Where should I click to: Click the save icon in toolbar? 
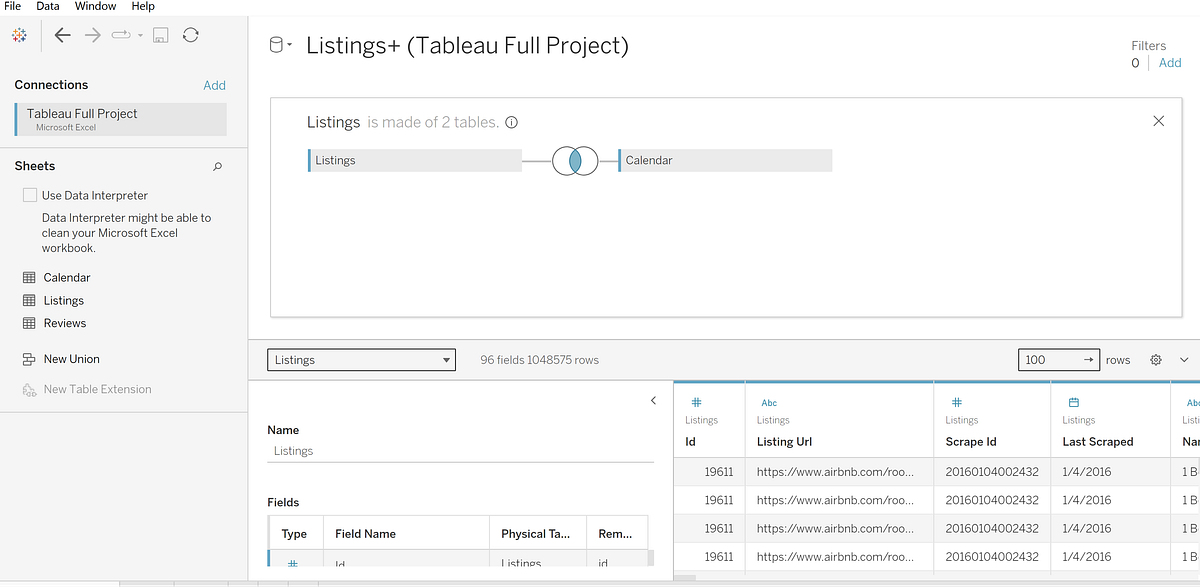coord(160,35)
